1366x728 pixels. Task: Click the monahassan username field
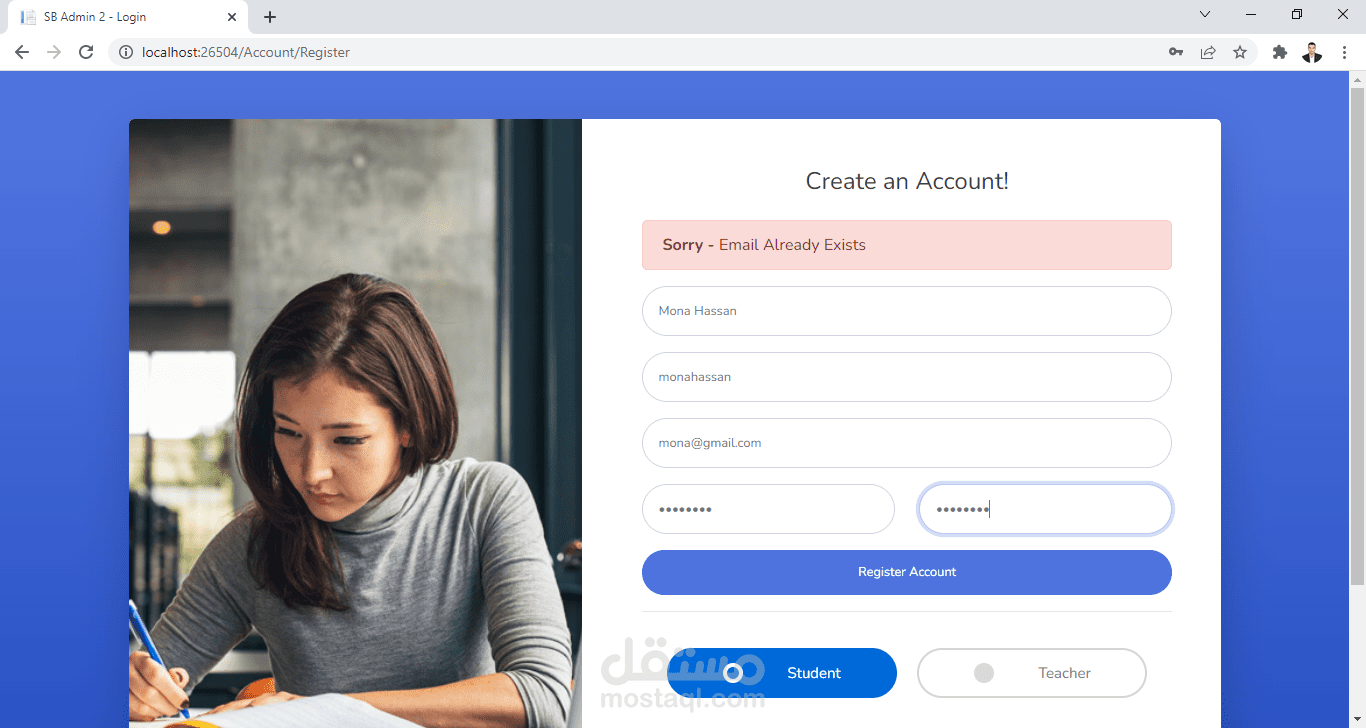[907, 377]
